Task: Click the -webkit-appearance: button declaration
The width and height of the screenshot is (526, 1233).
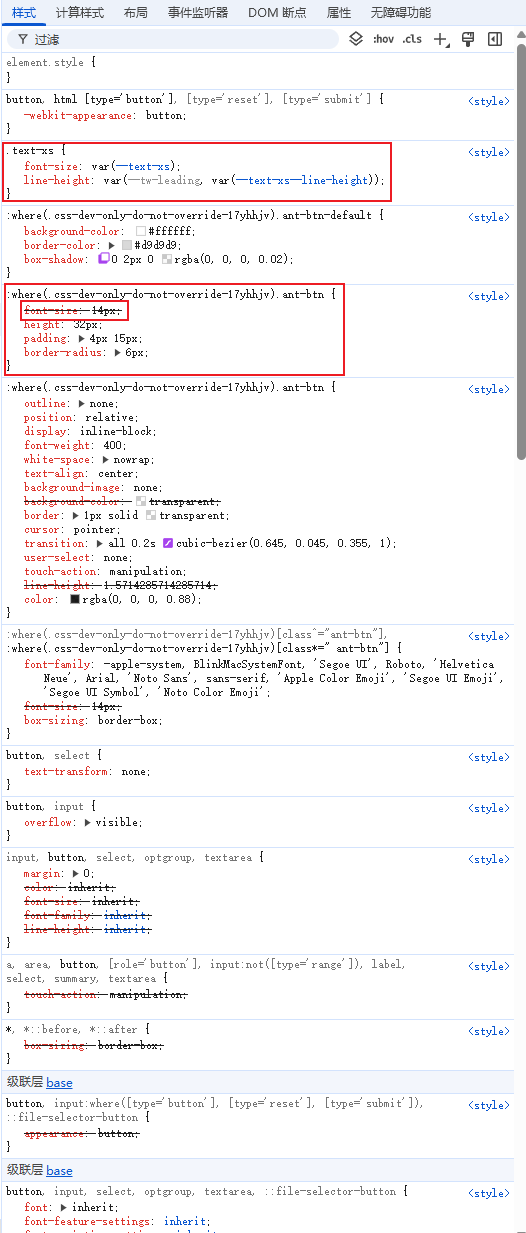Action: click(105, 115)
